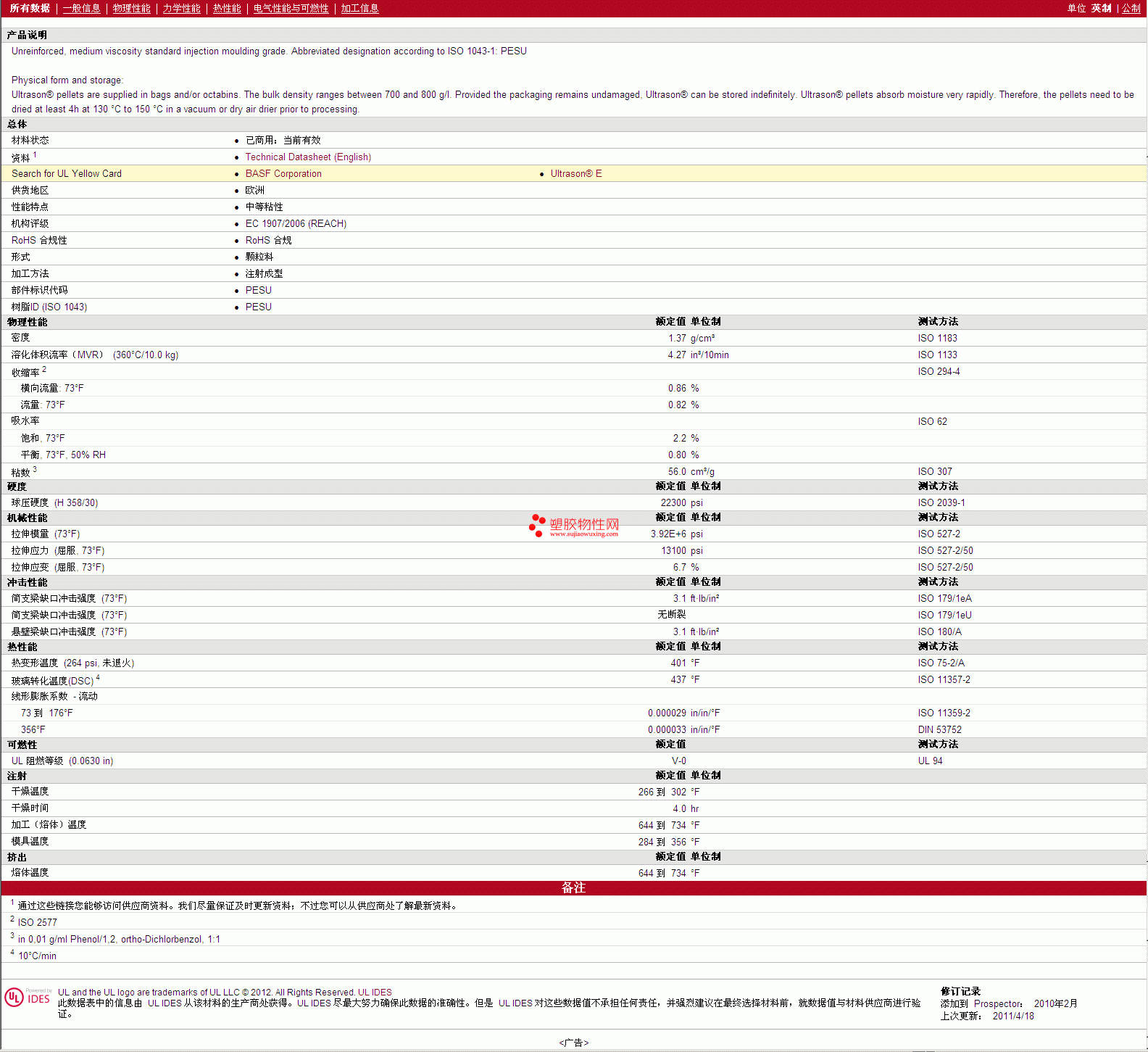Switch to the 物理性能 tab

tap(131, 9)
